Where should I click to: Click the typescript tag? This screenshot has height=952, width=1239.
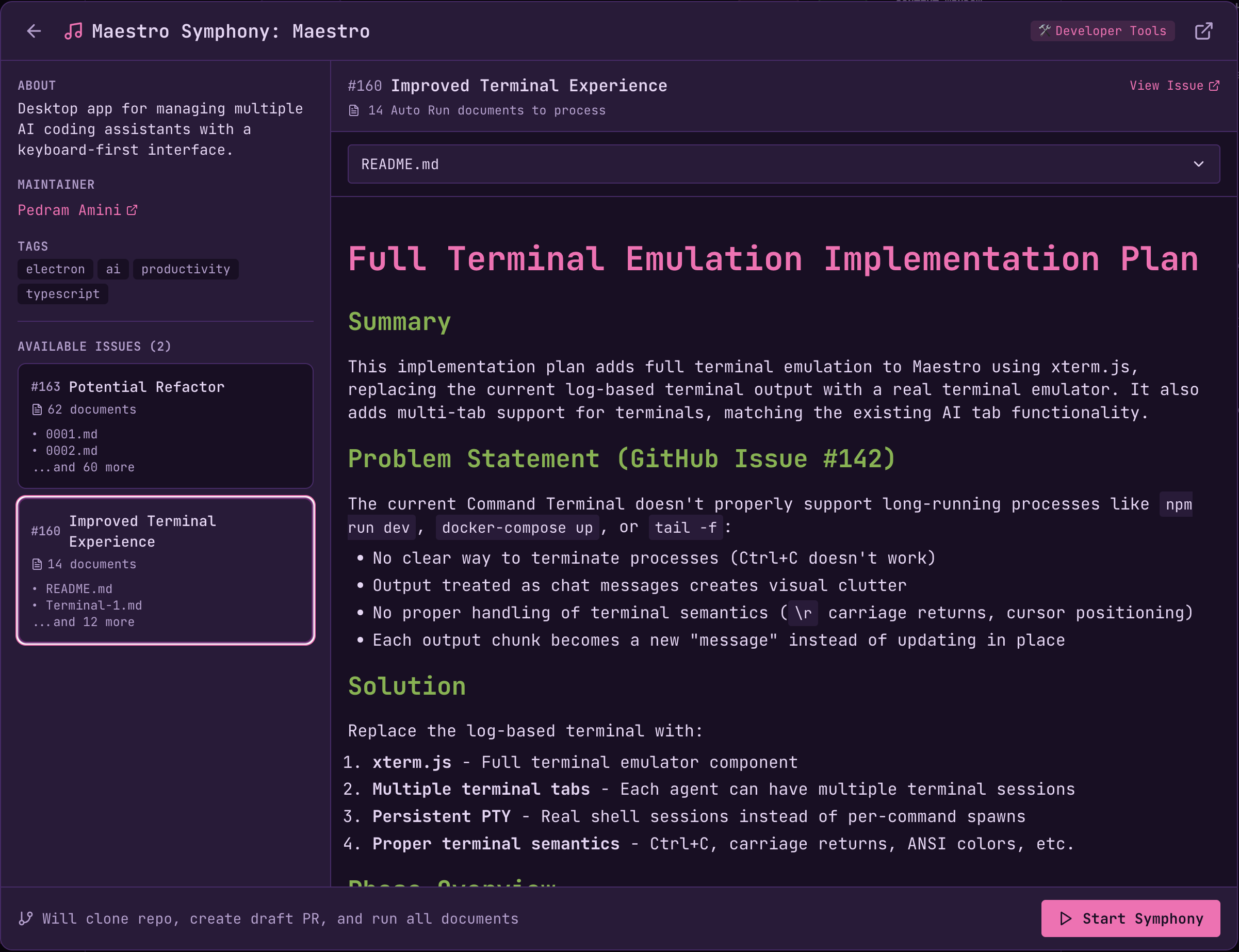click(62, 294)
